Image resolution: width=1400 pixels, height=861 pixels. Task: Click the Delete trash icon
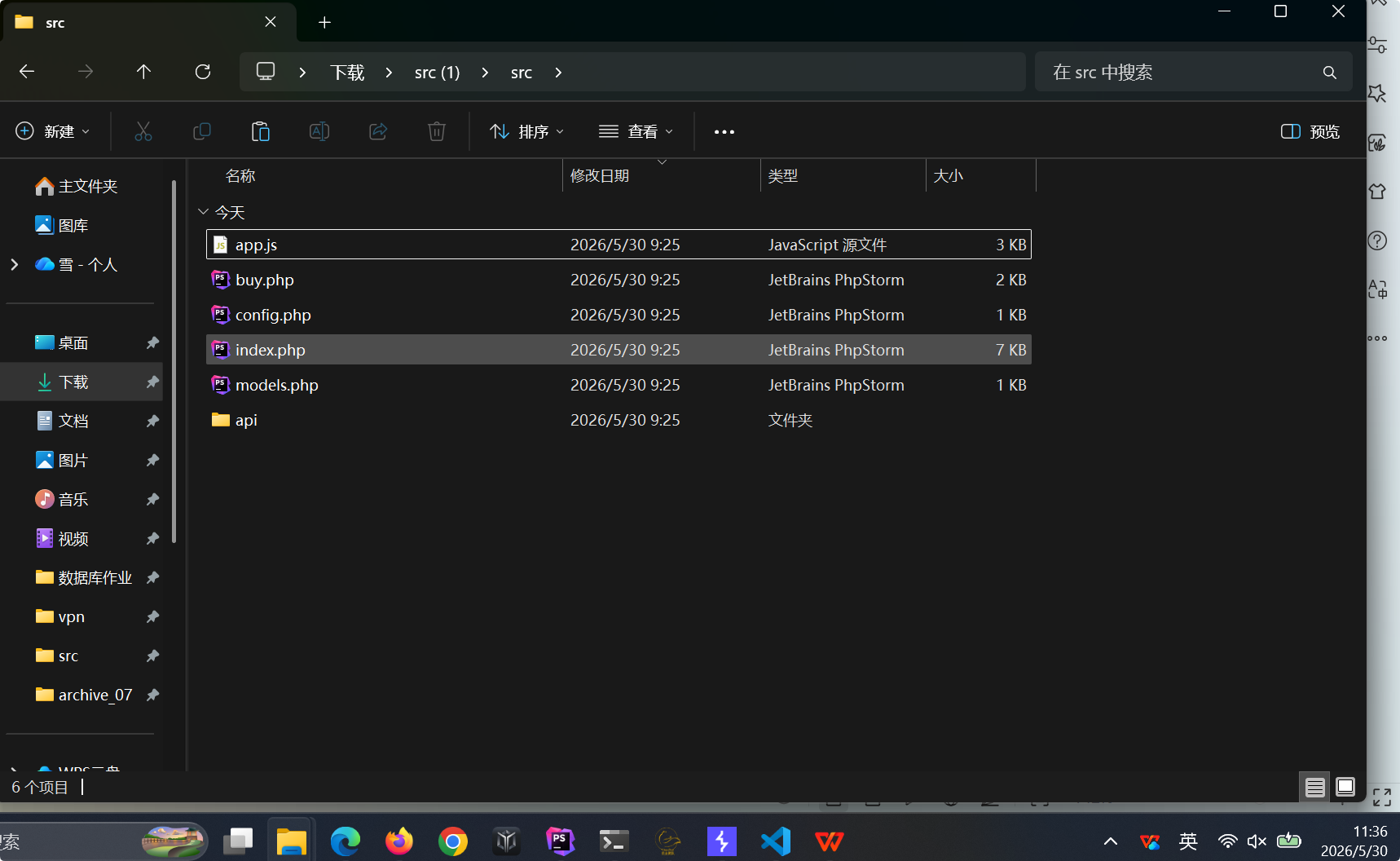point(437,131)
